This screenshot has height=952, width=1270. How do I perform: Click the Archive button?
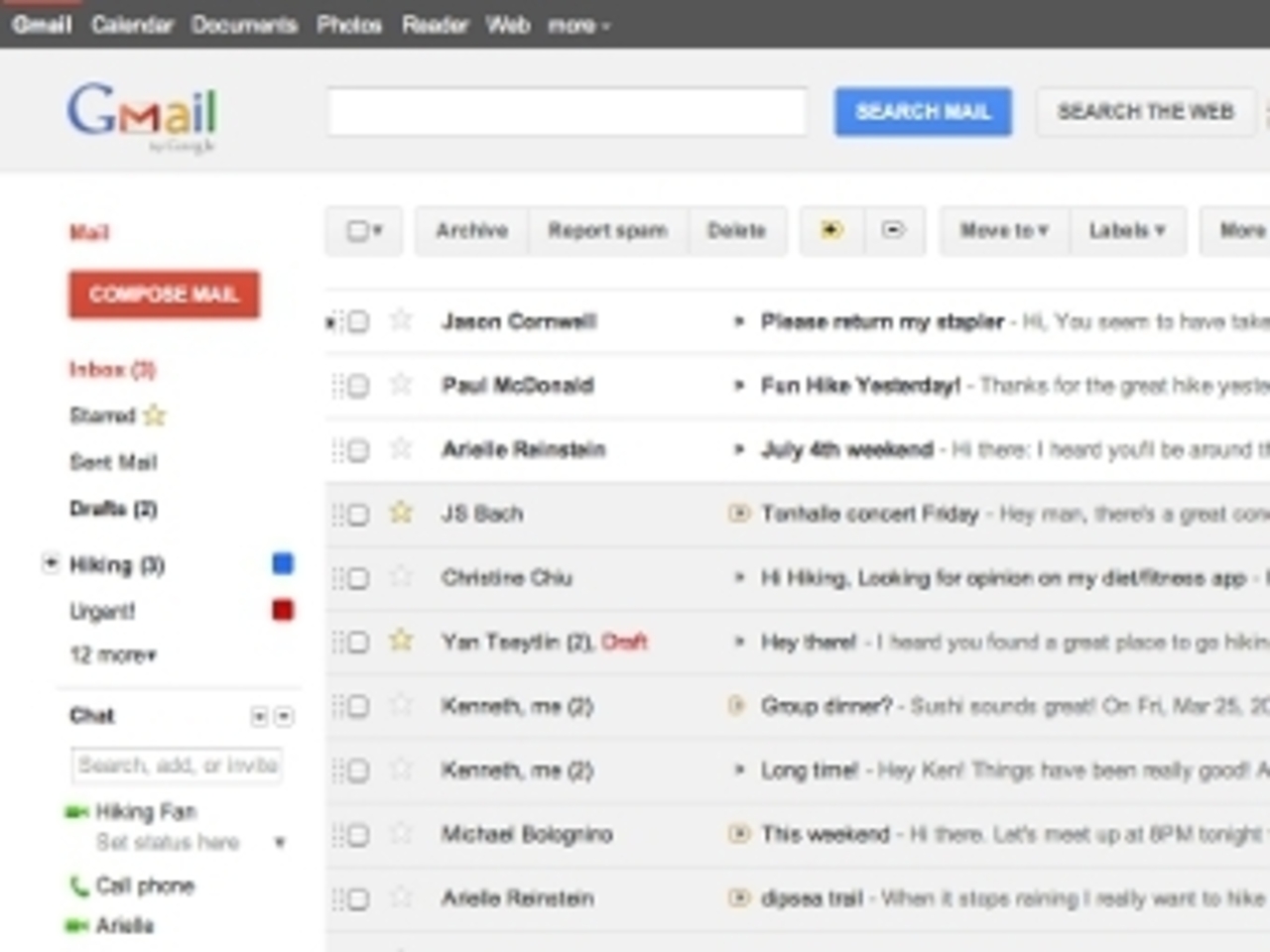click(472, 230)
